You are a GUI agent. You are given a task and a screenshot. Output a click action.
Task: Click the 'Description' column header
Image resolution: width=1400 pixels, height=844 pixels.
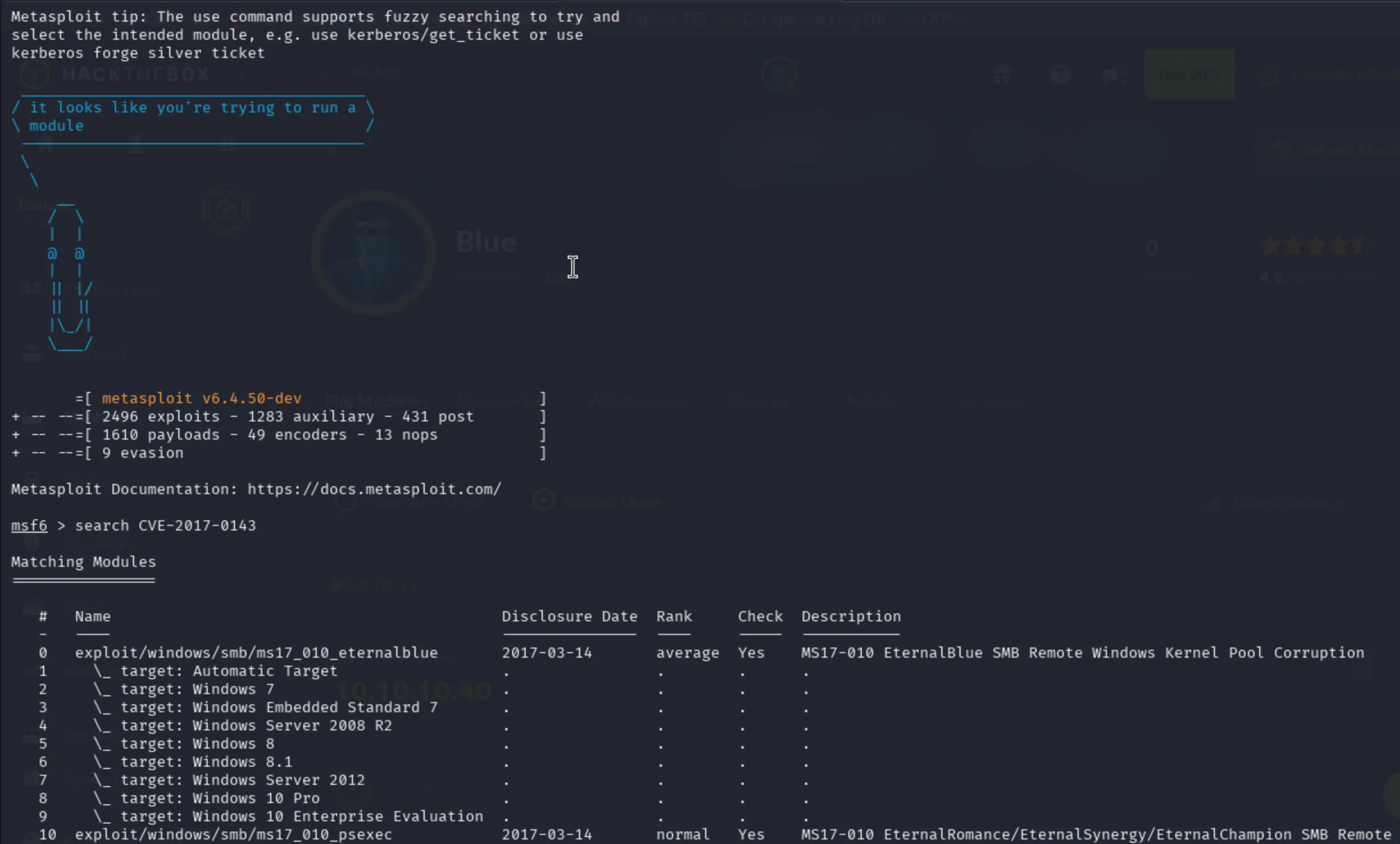coord(851,616)
